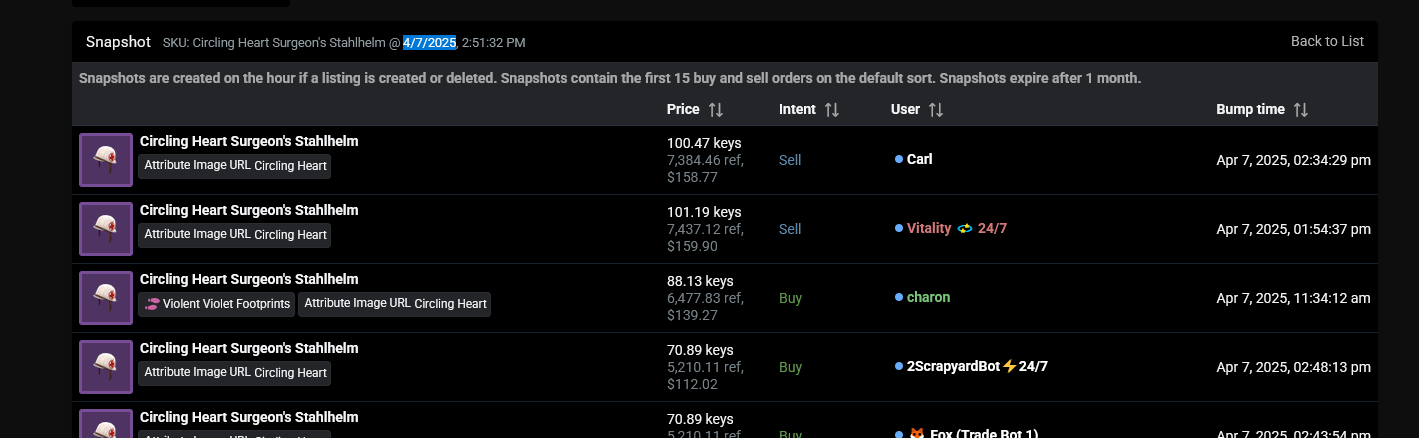This screenshot has height=438, width=1419.
Task: Open item image in 2ScrapyardBot's listing
Action: click(x=106, y=367)
